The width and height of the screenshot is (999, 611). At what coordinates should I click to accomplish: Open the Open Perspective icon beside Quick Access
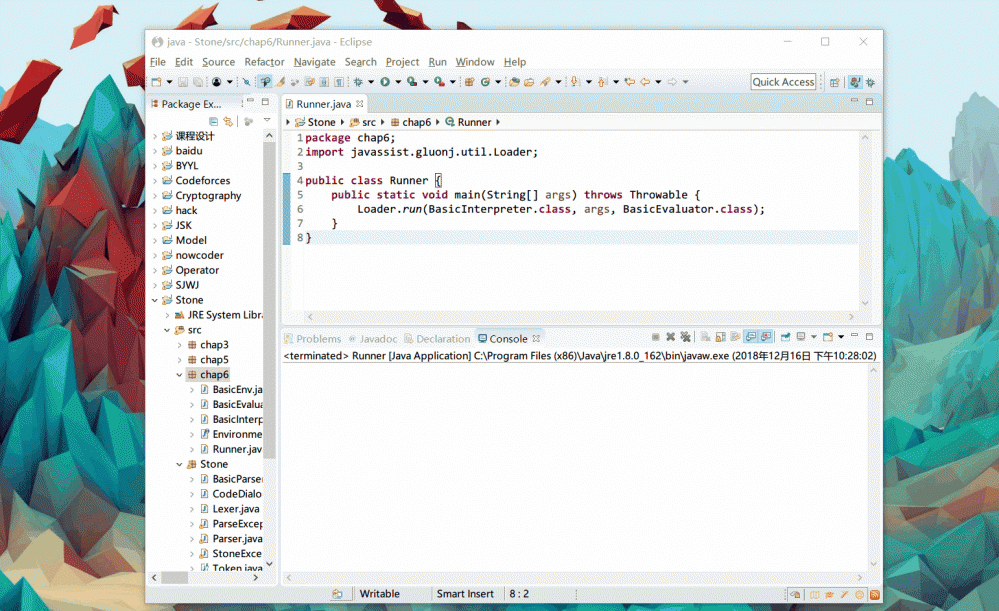pos(834,82)
